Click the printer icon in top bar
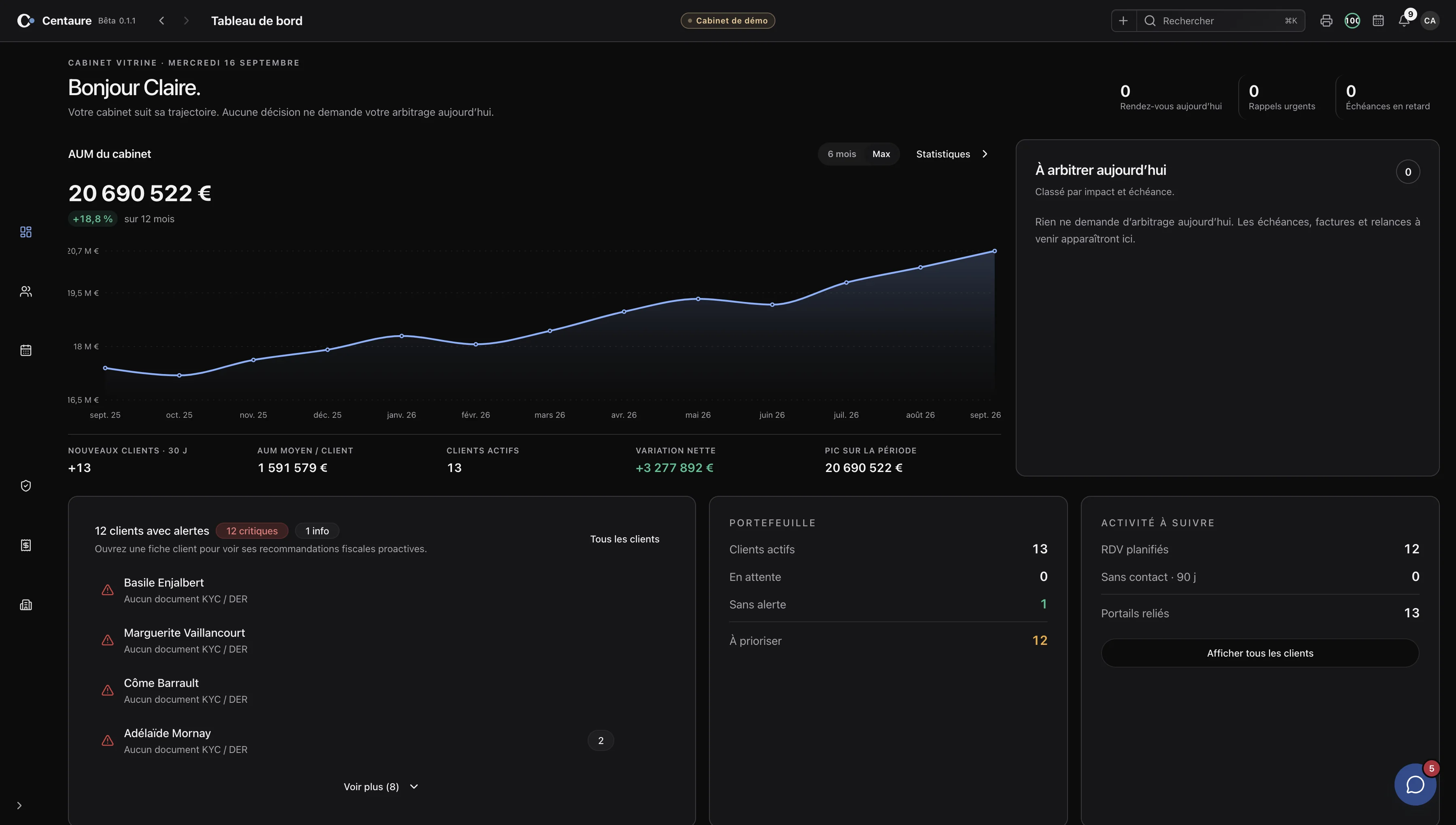The width and height of the screenshot is (1456, 825). (x=1327, y=20)
